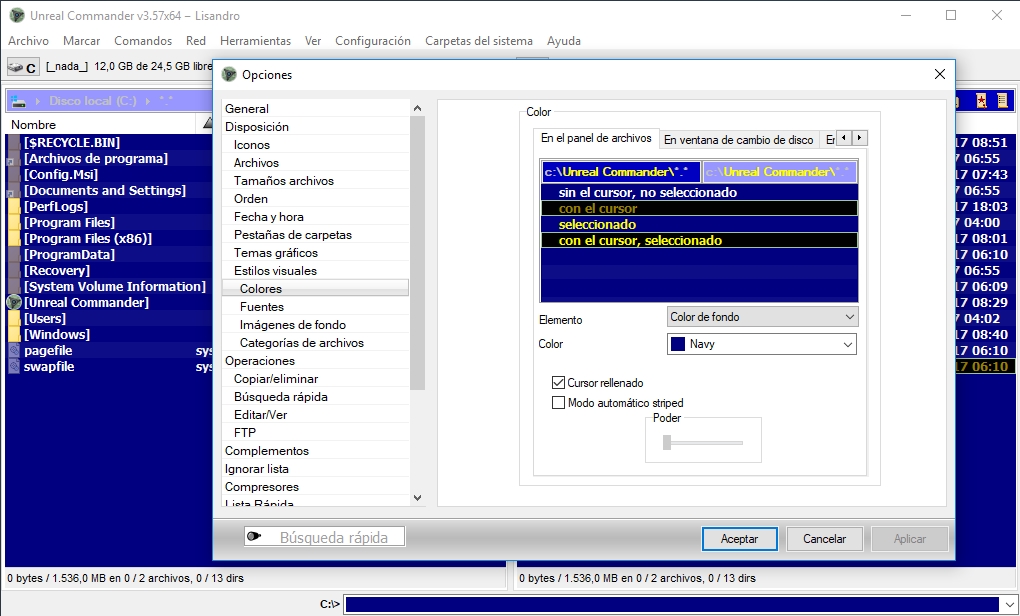Screen dimensions: 1020x616
Task: Click the Unreal Commander title bar app icon
Action: (17, 15)
